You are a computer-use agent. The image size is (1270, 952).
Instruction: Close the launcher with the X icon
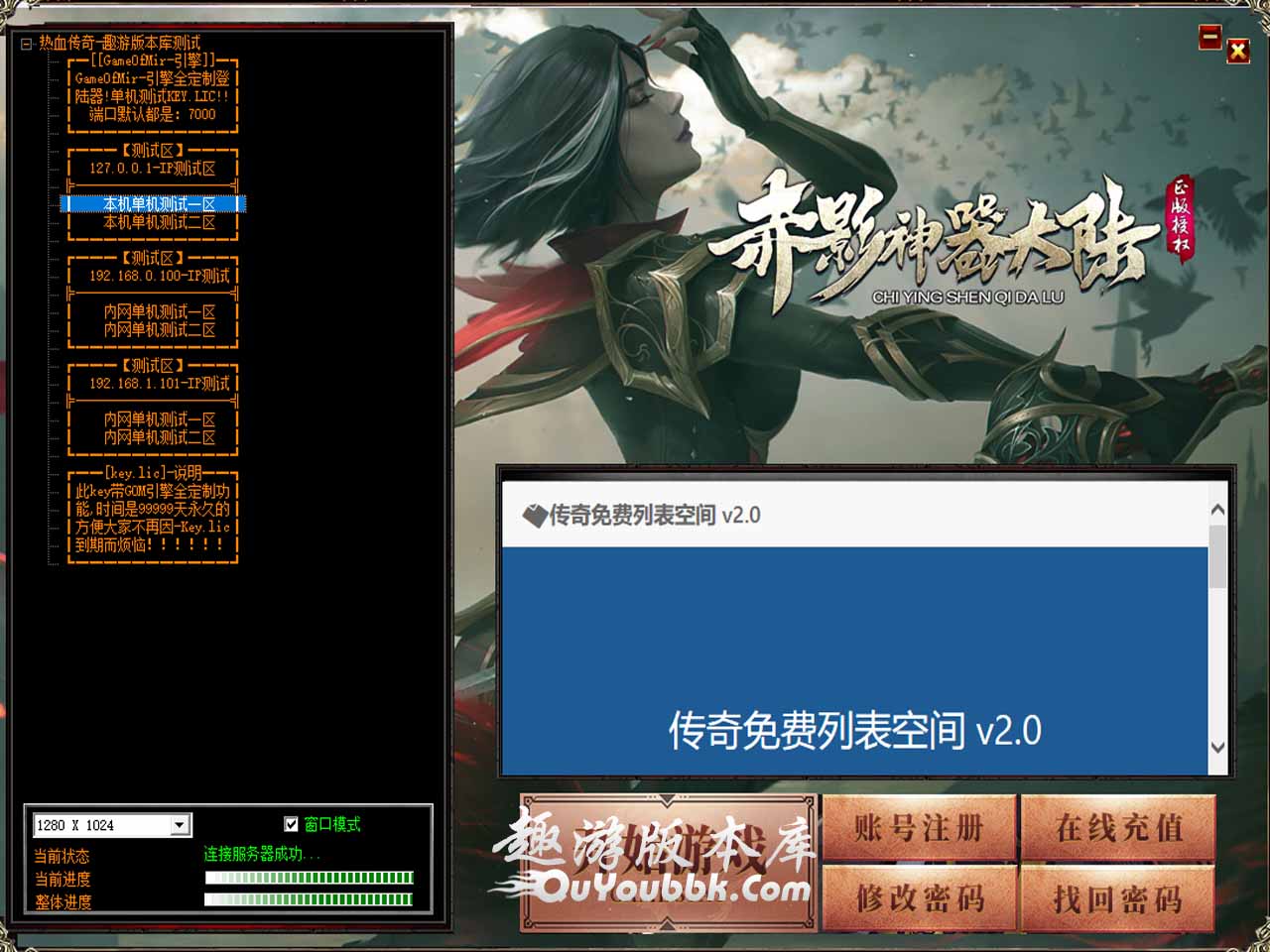point(1238,51)
